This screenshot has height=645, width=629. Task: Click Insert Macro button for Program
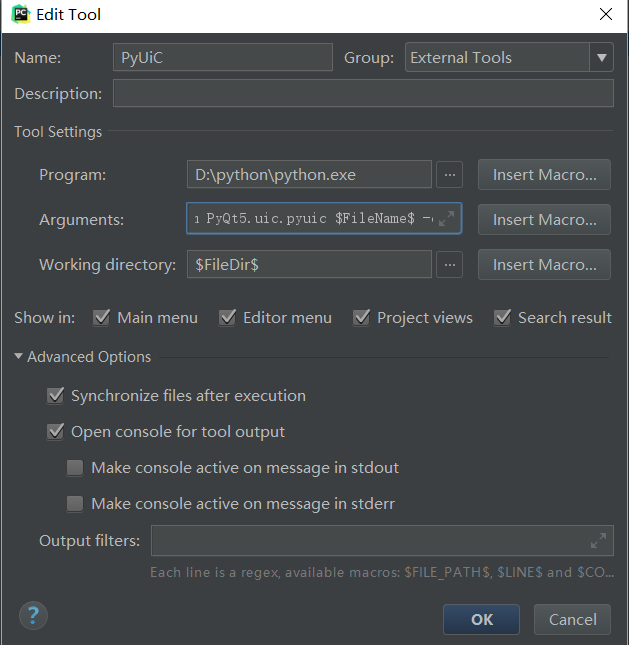544,175
